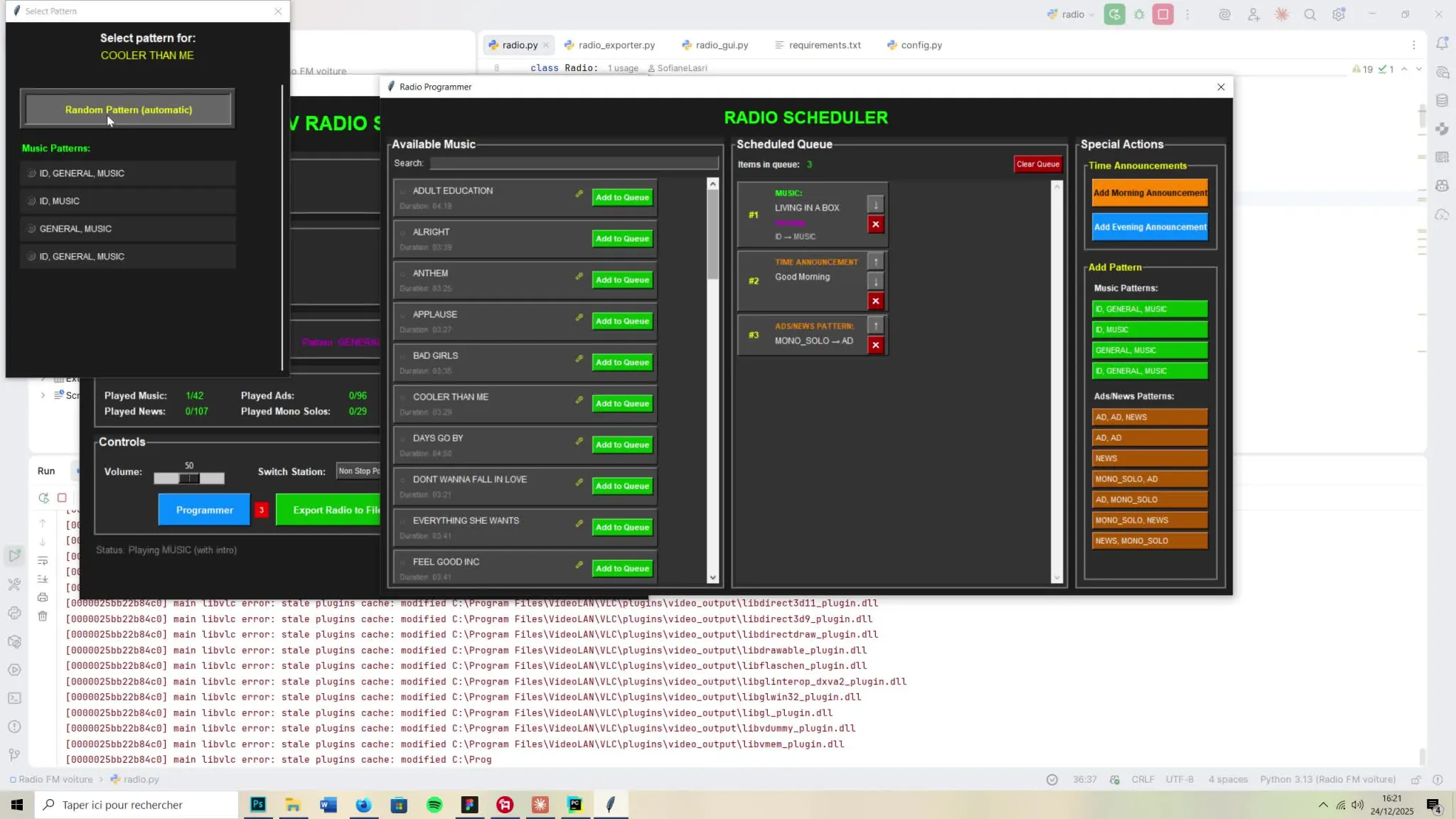
Task: Rerun radio.py using the rerun icon
Action: coord(43,498)
